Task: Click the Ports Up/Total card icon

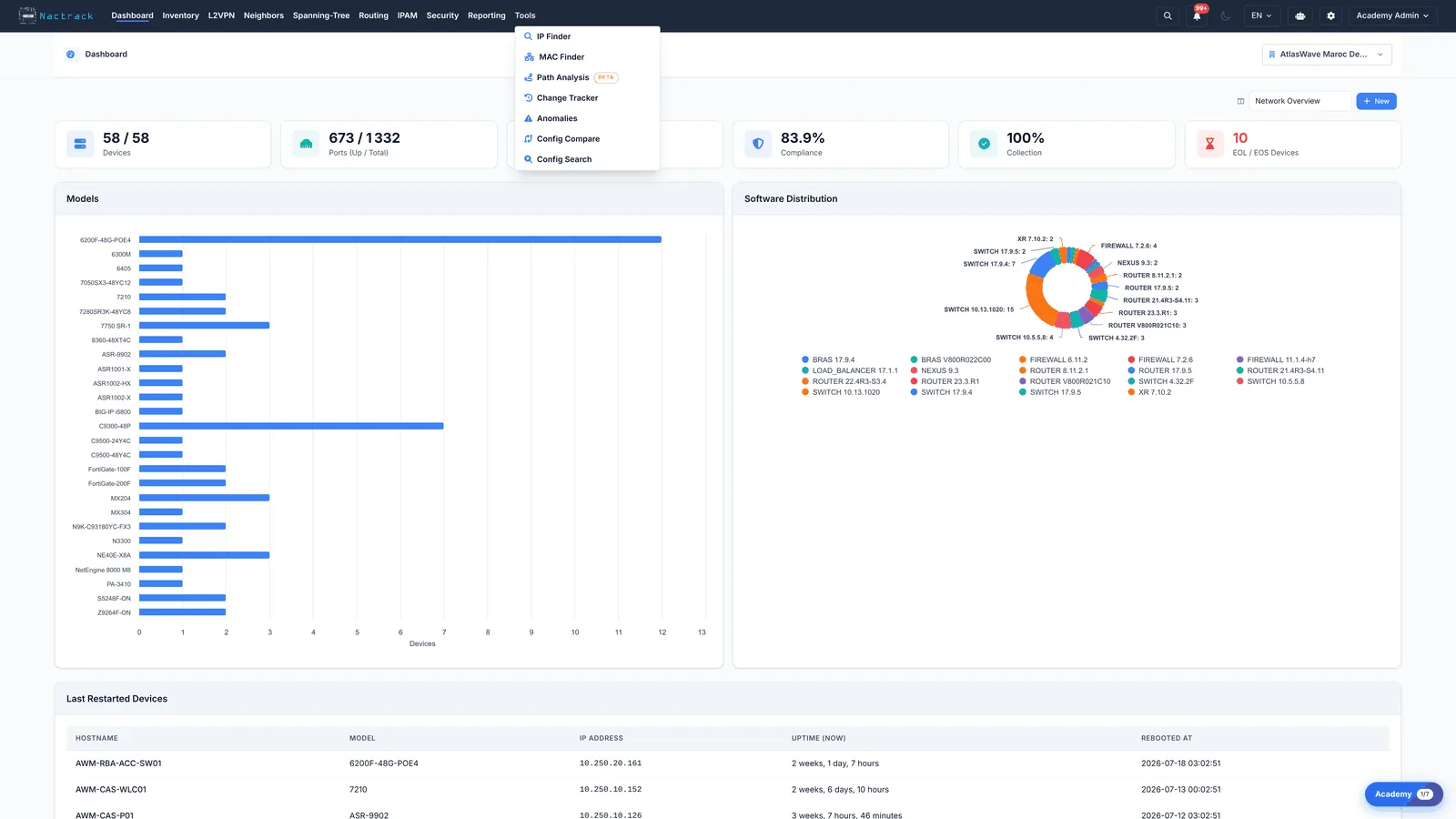Action: (306, 144)
